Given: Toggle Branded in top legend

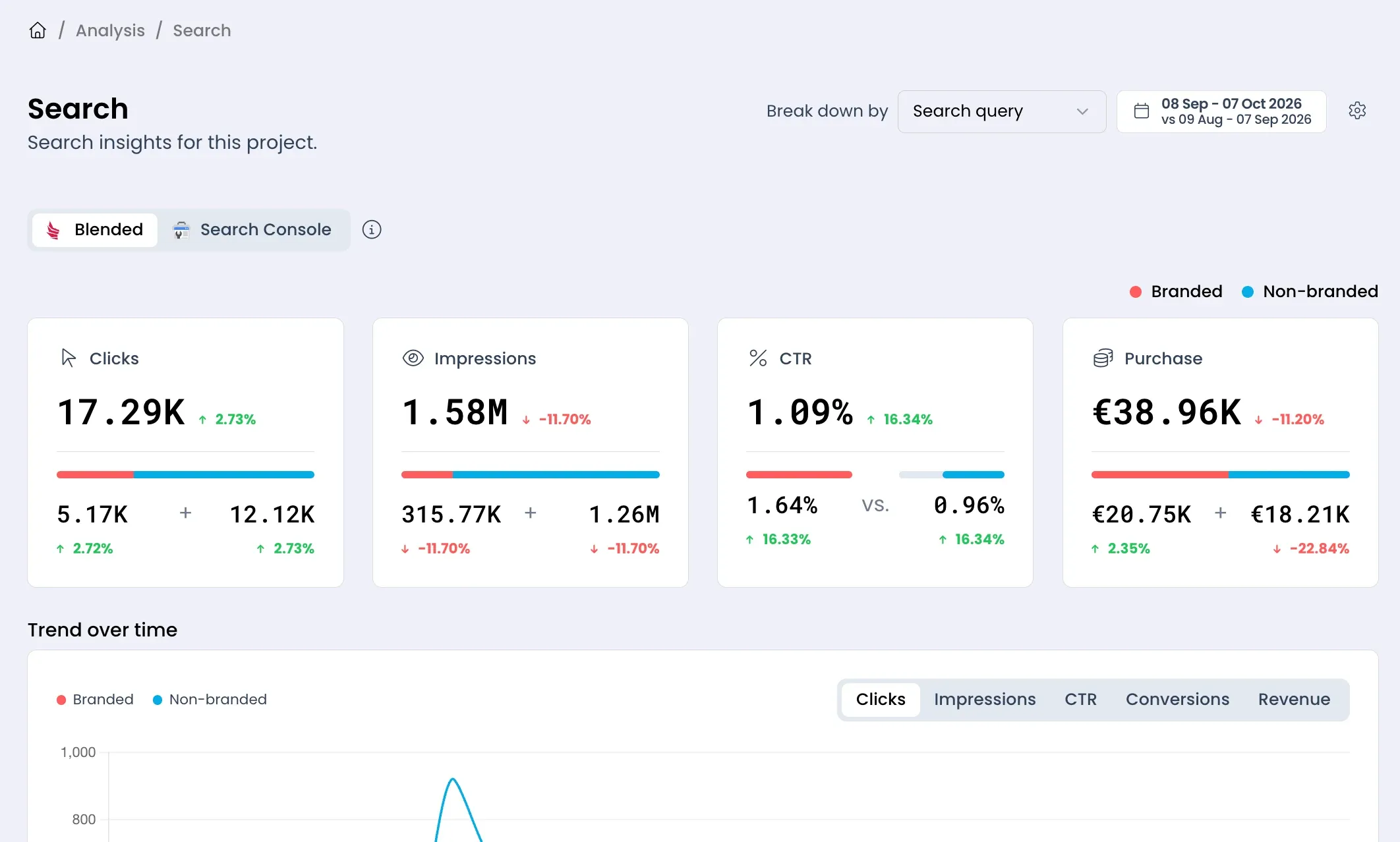Looking at the screenshot, I should coord(1176,291).
